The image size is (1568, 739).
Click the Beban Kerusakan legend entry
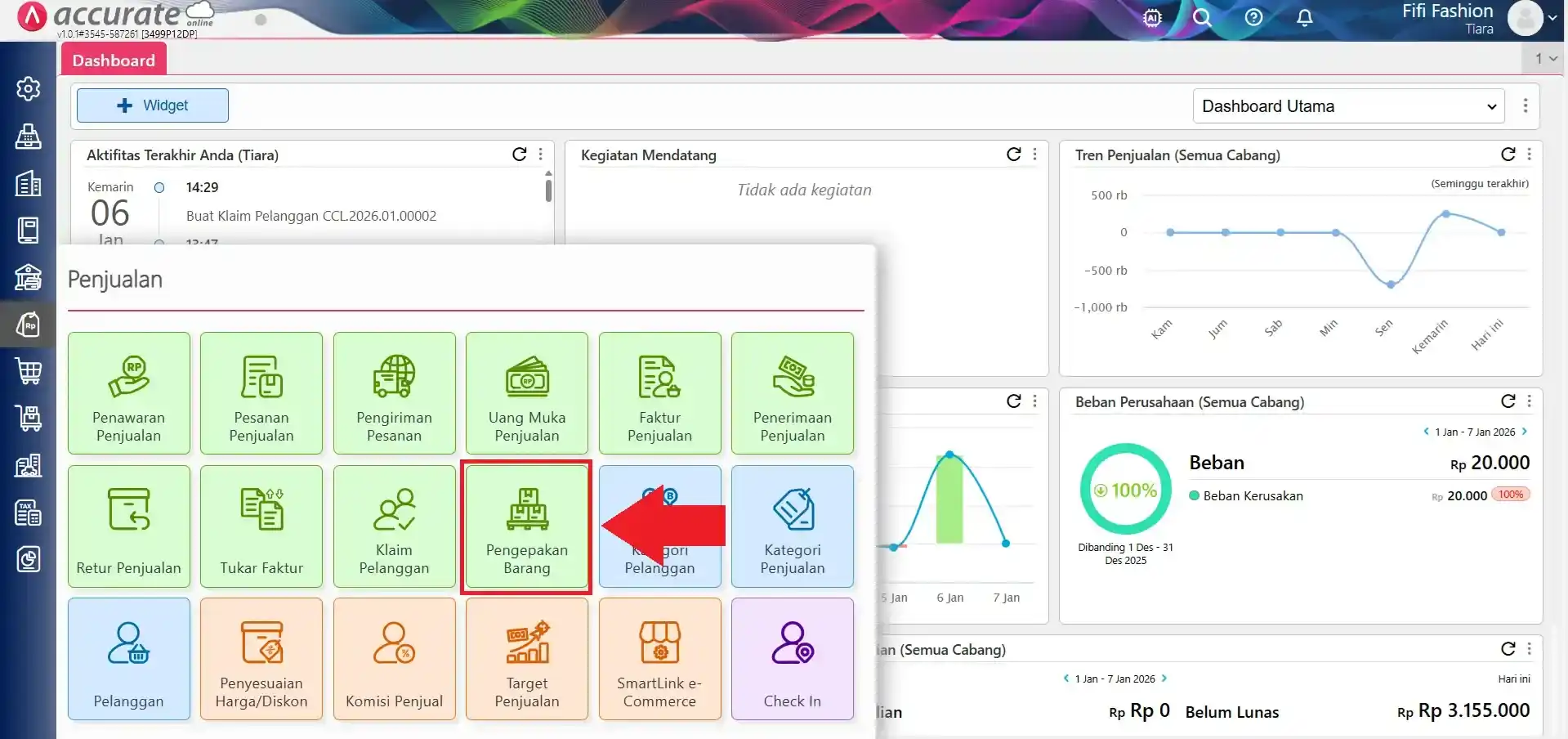point(1246,495)
